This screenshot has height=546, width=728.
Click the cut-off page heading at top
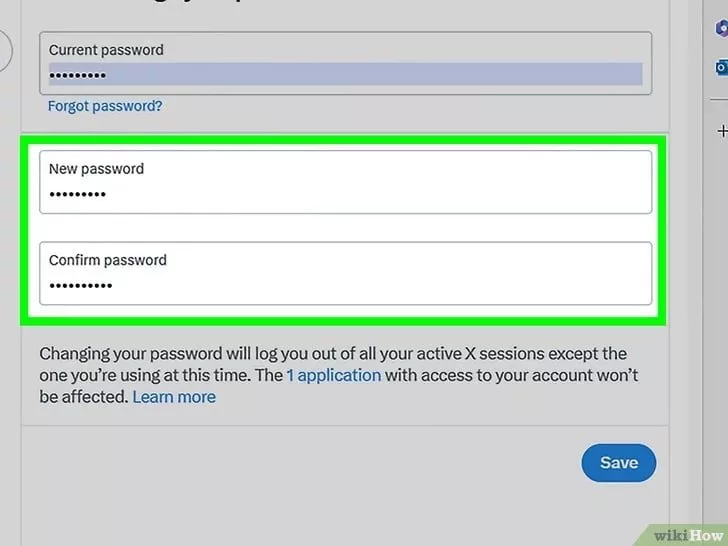click(250, 5)
